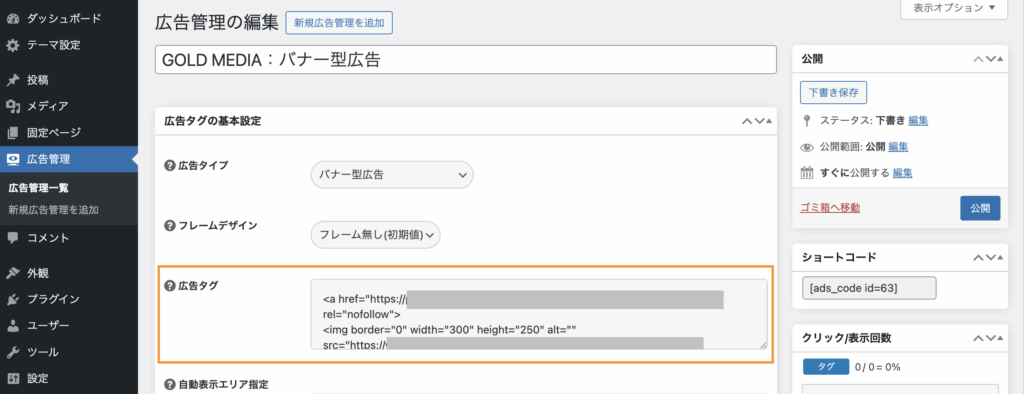Click the theme settings gear icon
1024x394 pixels.
12,45
